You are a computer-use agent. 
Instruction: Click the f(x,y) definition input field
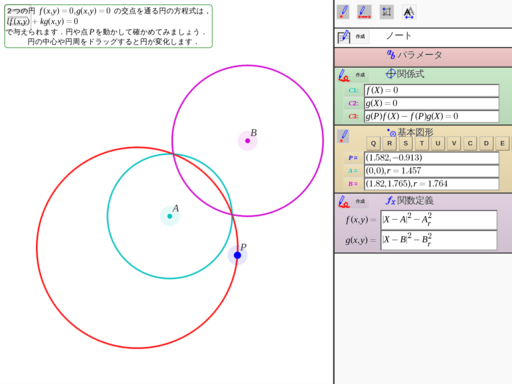[439, 220]
